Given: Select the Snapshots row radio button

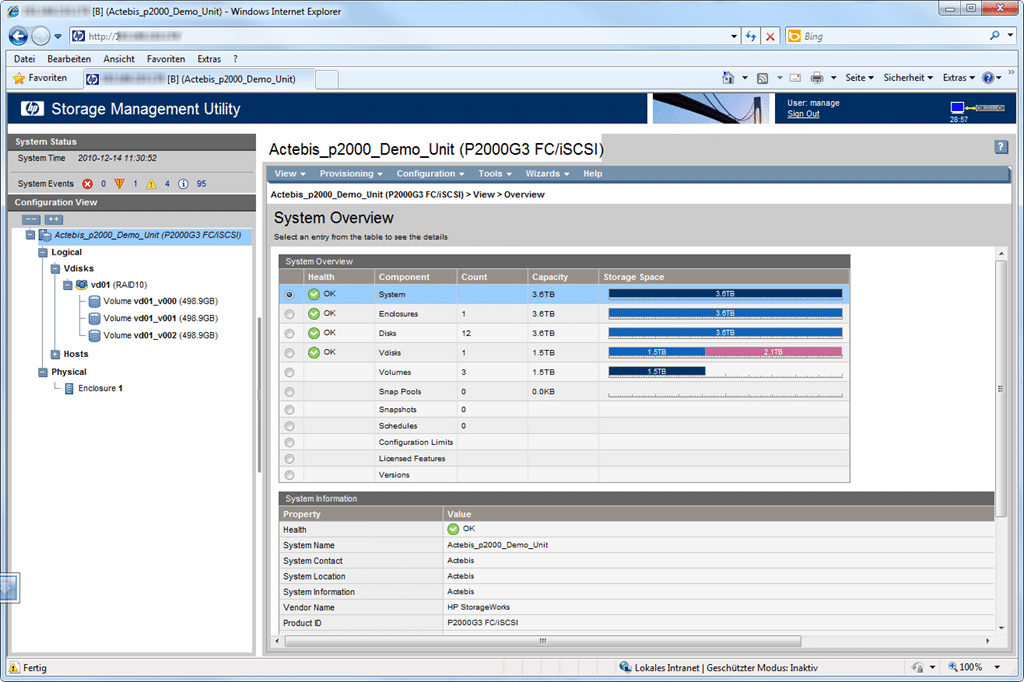Looking at the screenshot, I should click(289, 410).
